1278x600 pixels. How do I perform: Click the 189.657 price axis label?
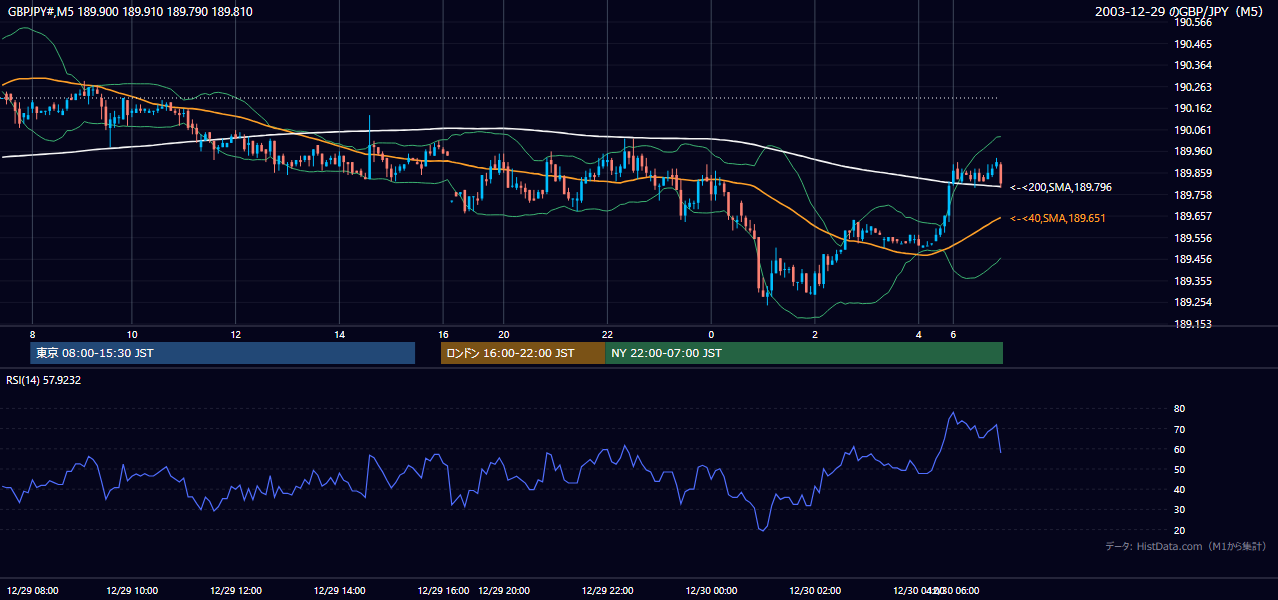click(x=1193, y=216)
